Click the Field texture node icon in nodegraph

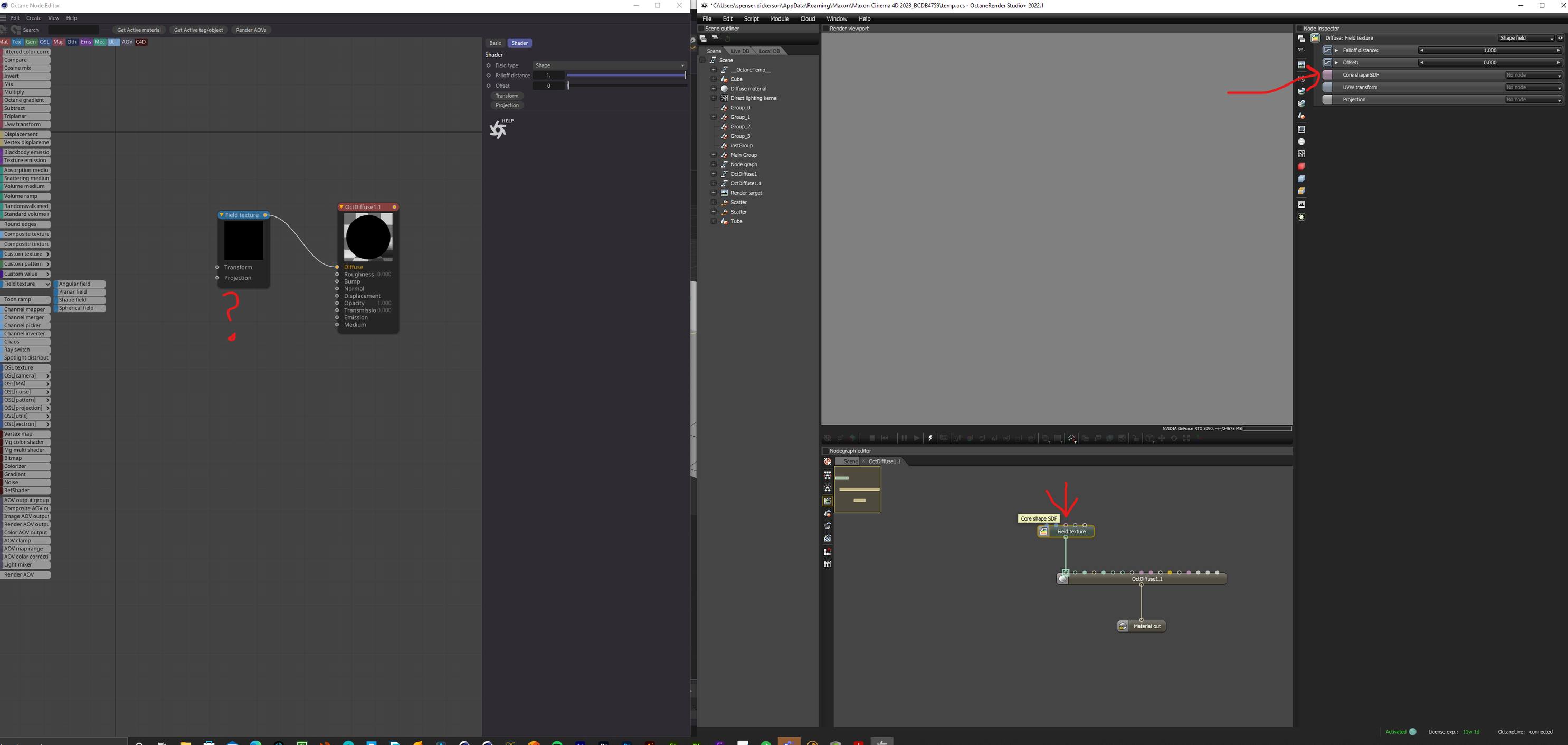pyautogui.click(x=1044, y=532)
